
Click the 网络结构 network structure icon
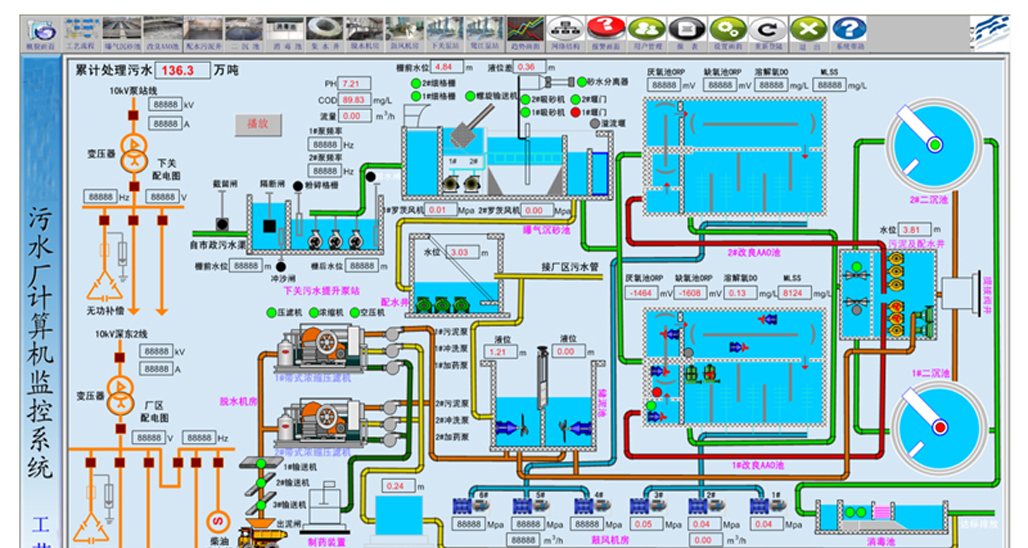[567, 29]
